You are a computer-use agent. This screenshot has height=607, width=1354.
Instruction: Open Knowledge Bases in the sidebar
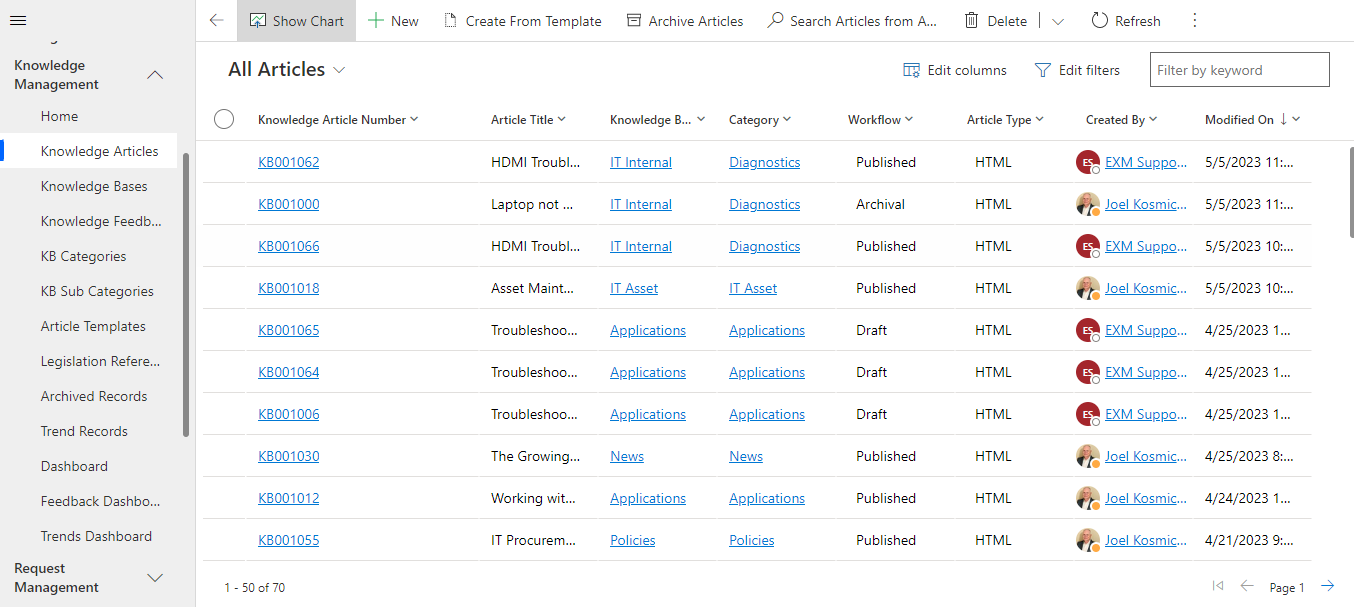click(x=94, y=186)
